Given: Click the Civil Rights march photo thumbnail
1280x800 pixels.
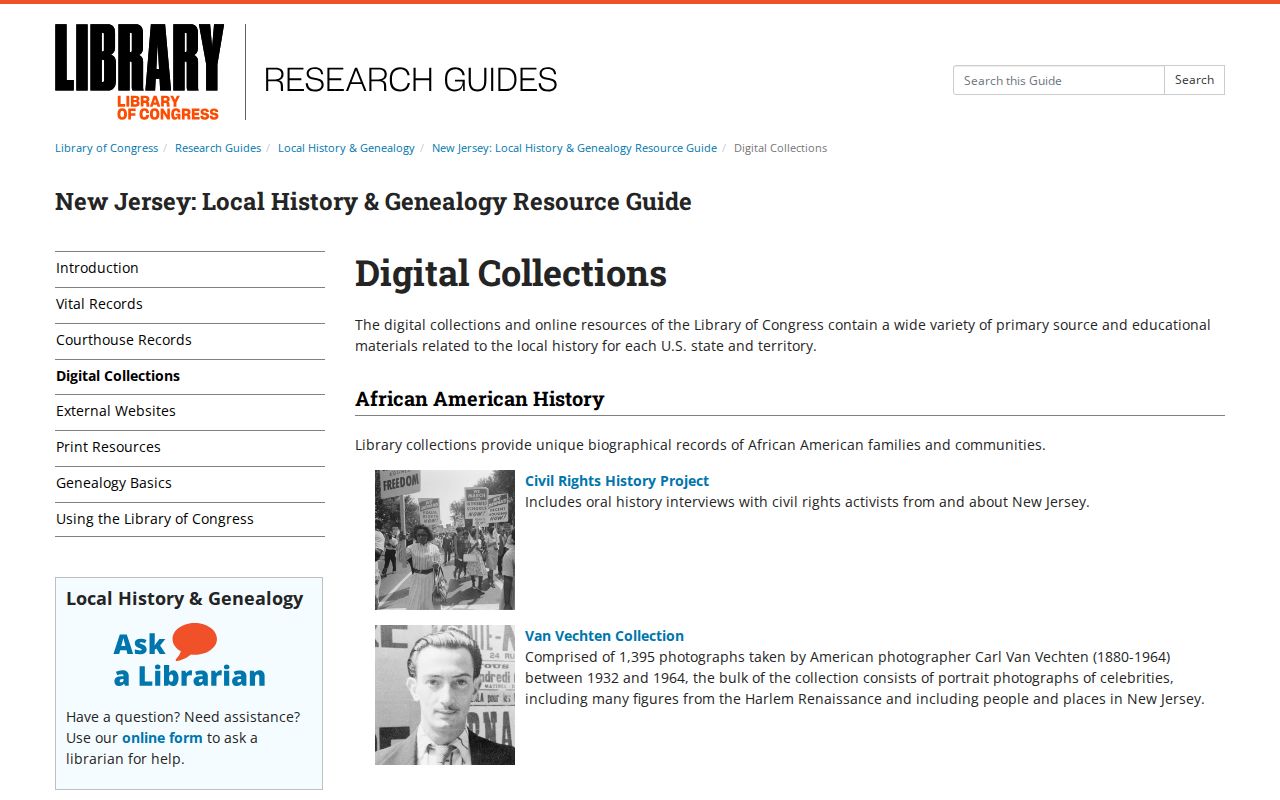Looking at the screenshot, I should pos(445,540).
